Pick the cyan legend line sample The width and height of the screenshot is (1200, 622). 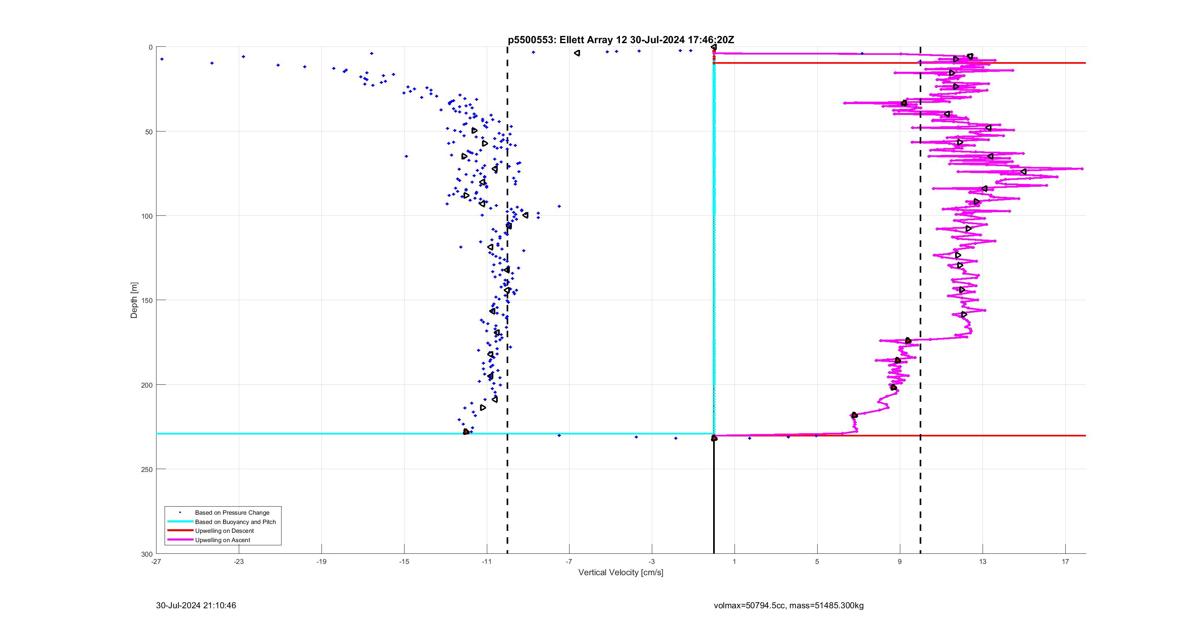click(179, 521)
